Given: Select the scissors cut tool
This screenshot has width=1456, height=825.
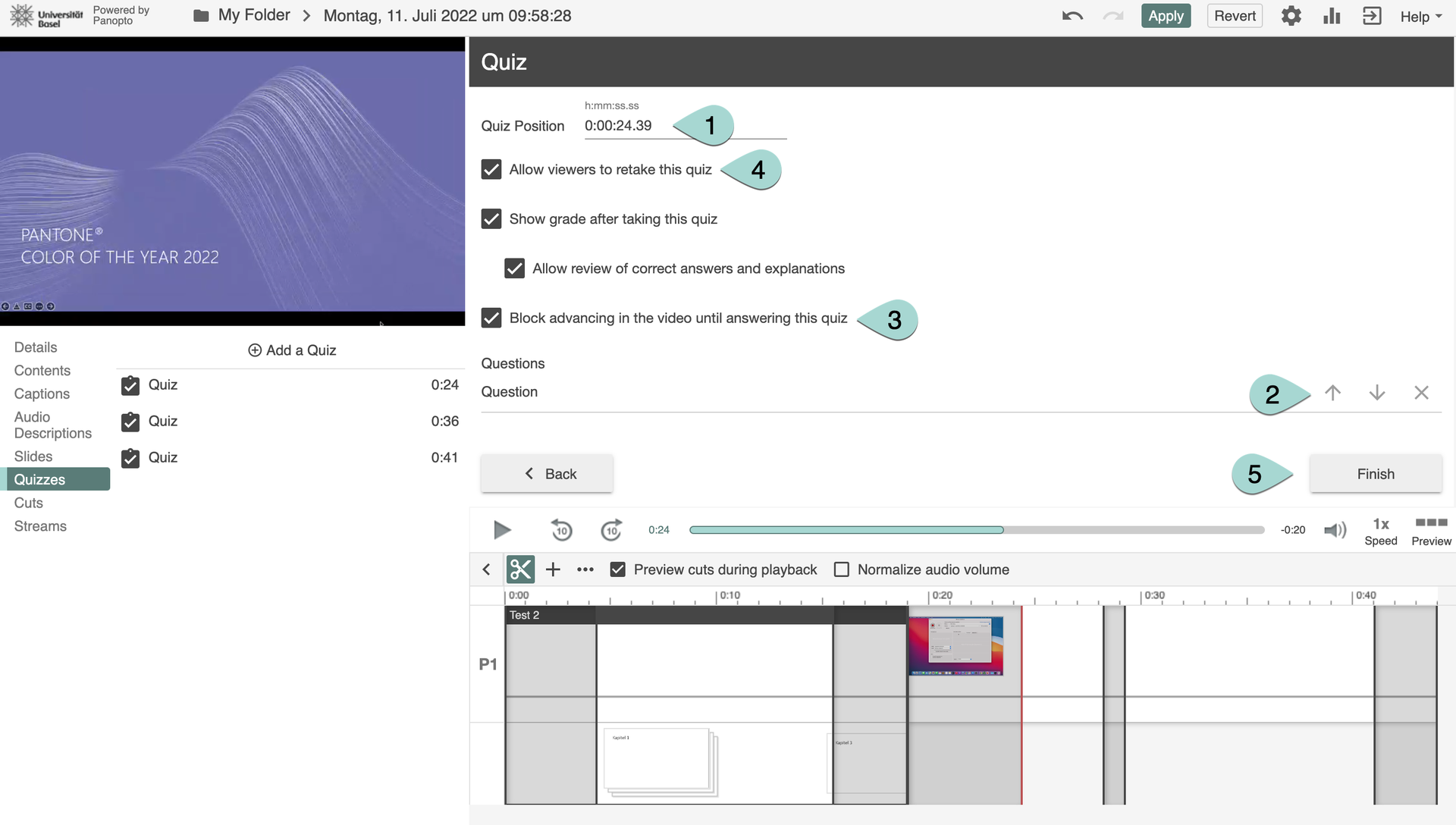Looking at the screenshot, I should click(x=520, y=569).
